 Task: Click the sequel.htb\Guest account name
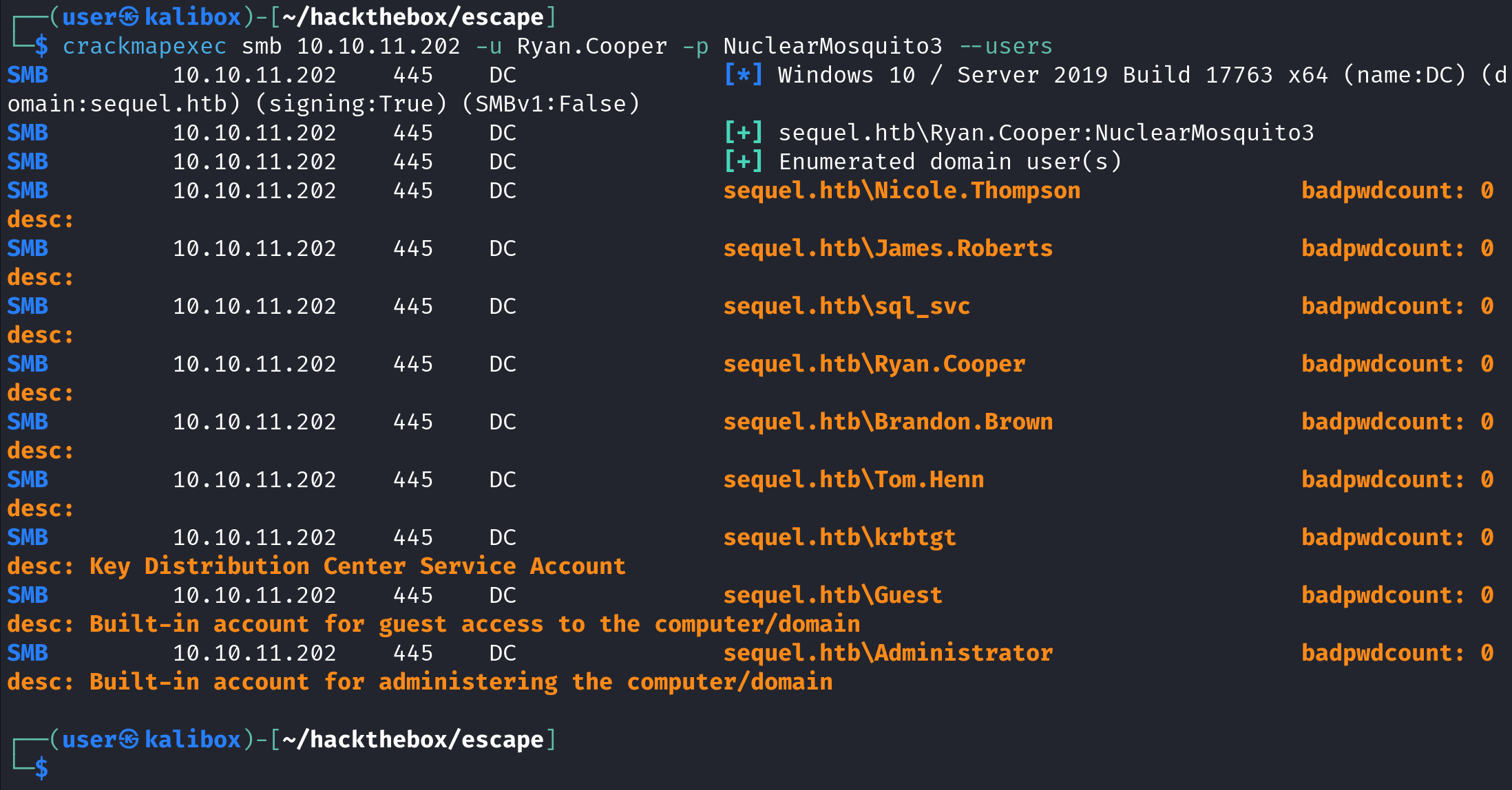[833, 595]
